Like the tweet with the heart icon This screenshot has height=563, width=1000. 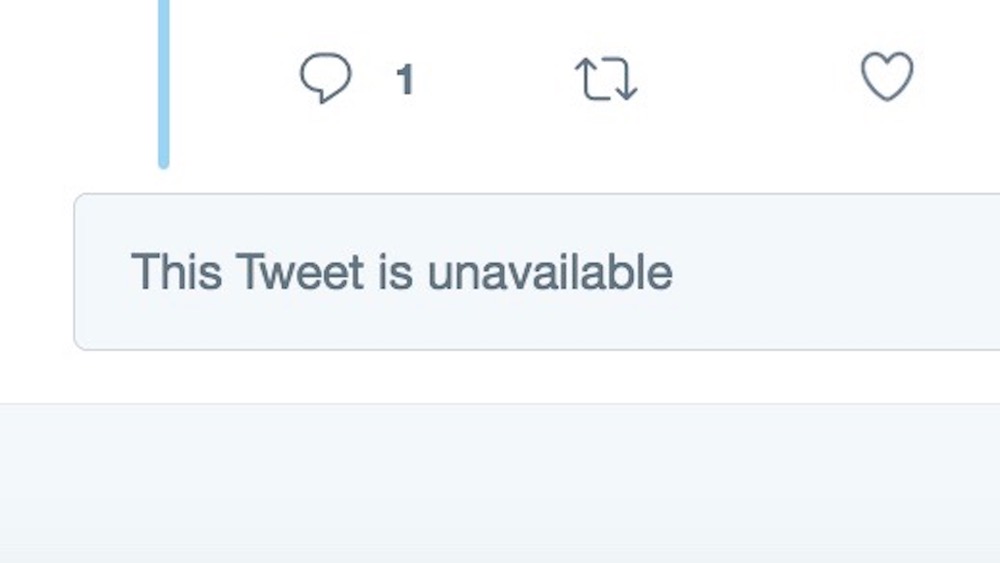point(887,77)
